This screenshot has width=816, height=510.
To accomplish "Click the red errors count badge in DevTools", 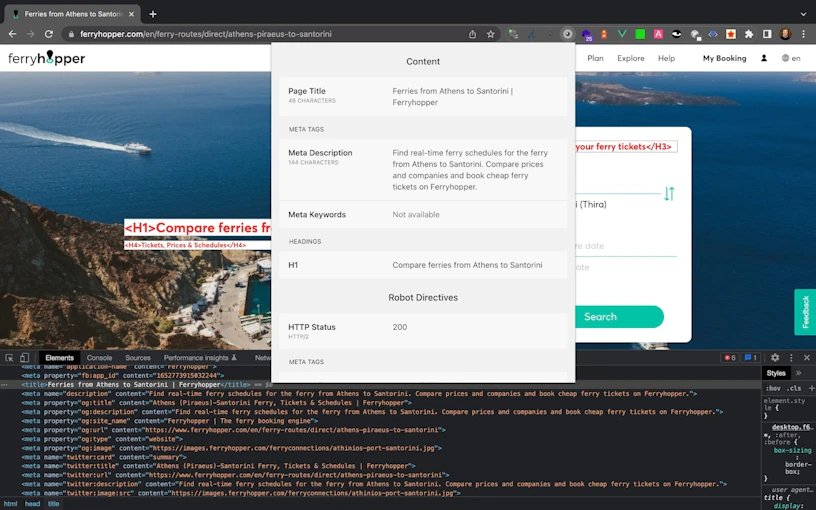I will click(730, 358).
